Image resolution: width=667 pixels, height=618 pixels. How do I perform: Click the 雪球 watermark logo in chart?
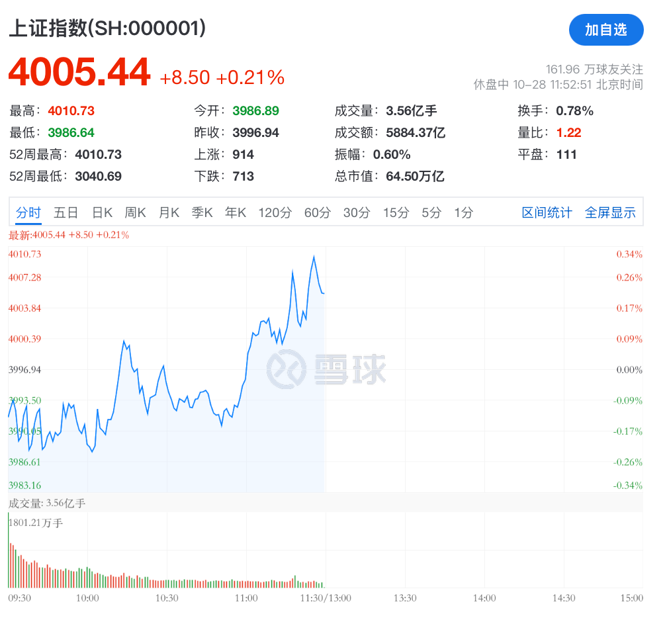325,368
